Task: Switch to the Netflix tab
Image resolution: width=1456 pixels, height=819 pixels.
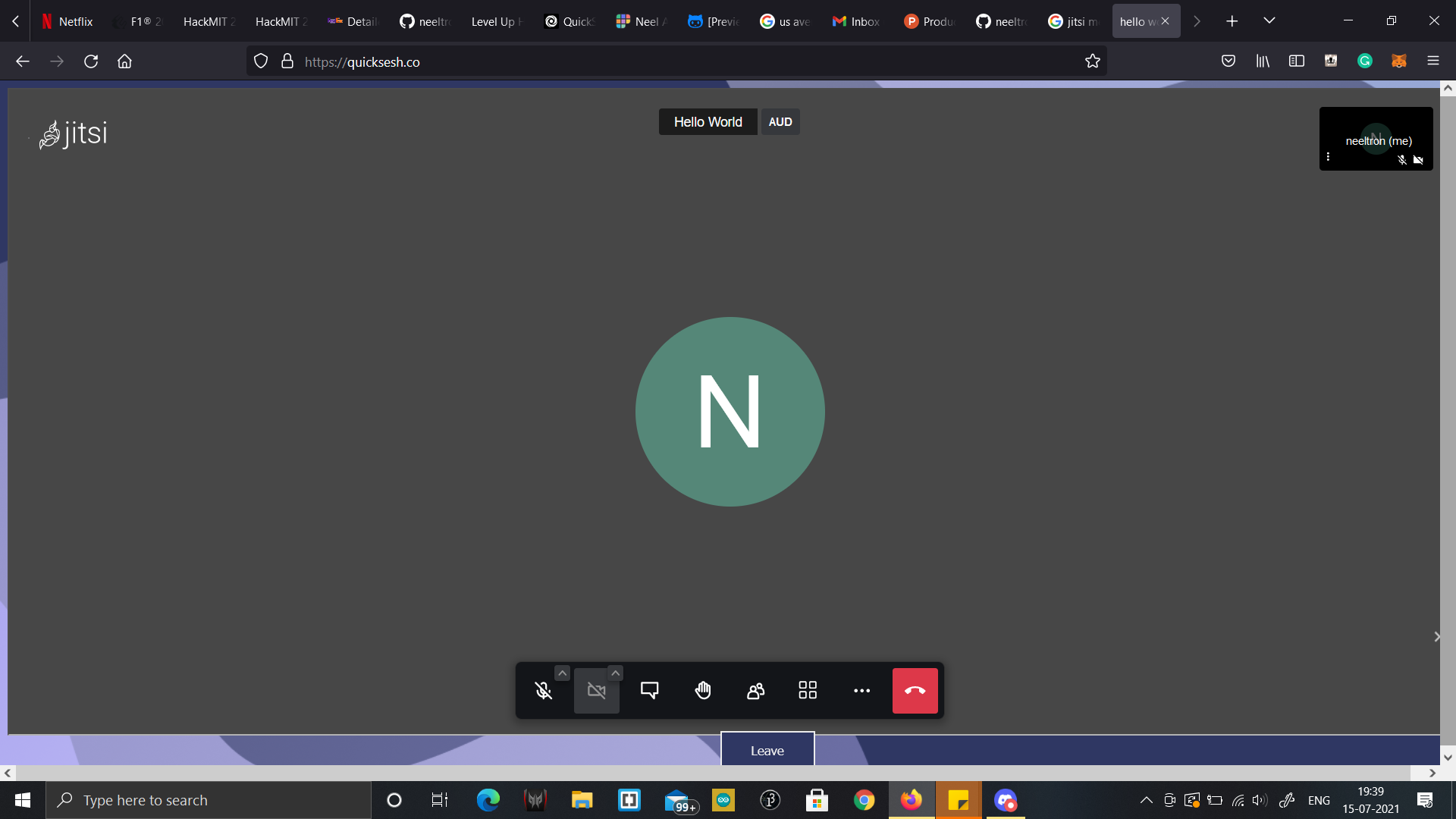Action: 67,21
